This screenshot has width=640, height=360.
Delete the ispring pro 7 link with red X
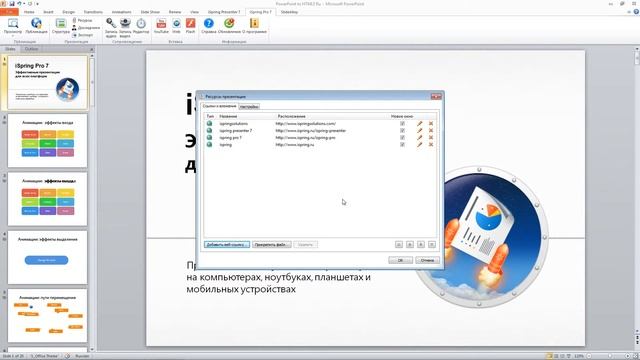[x=431, y=137]
